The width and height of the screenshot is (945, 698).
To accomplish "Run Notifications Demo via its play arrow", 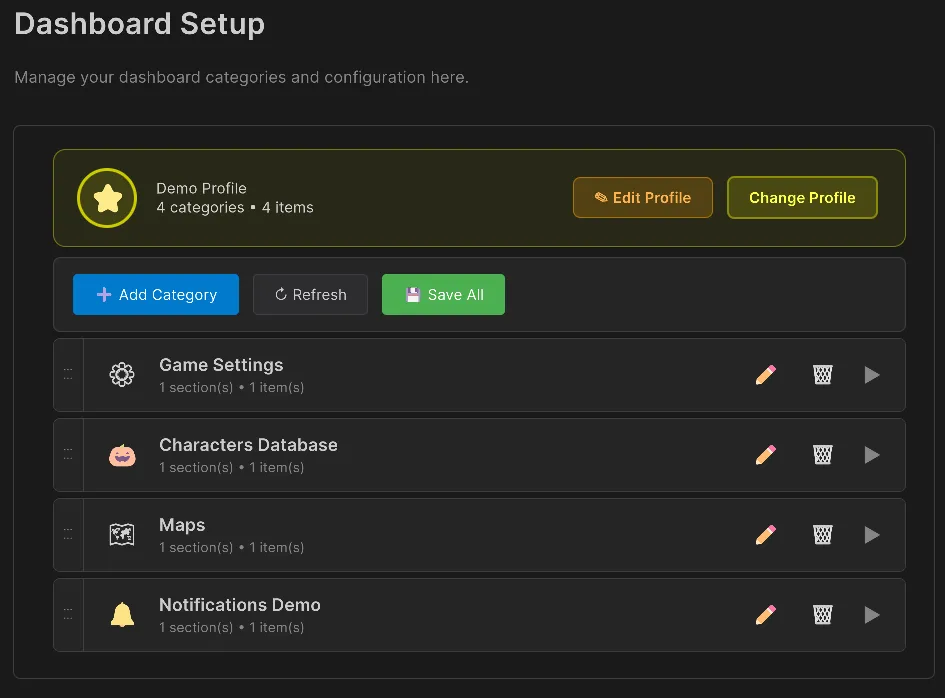I will point(871,614).
